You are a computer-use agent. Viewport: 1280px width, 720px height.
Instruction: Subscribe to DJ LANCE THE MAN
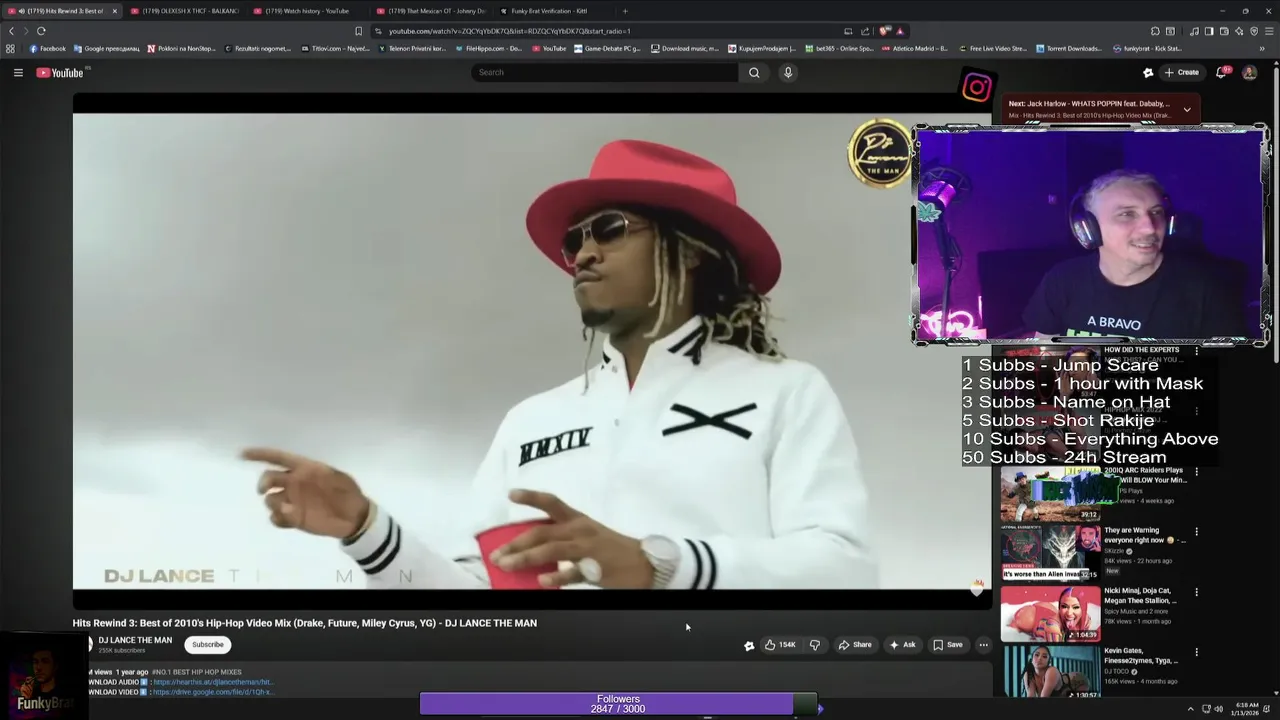pyautogui.click(x=208, y=644)
